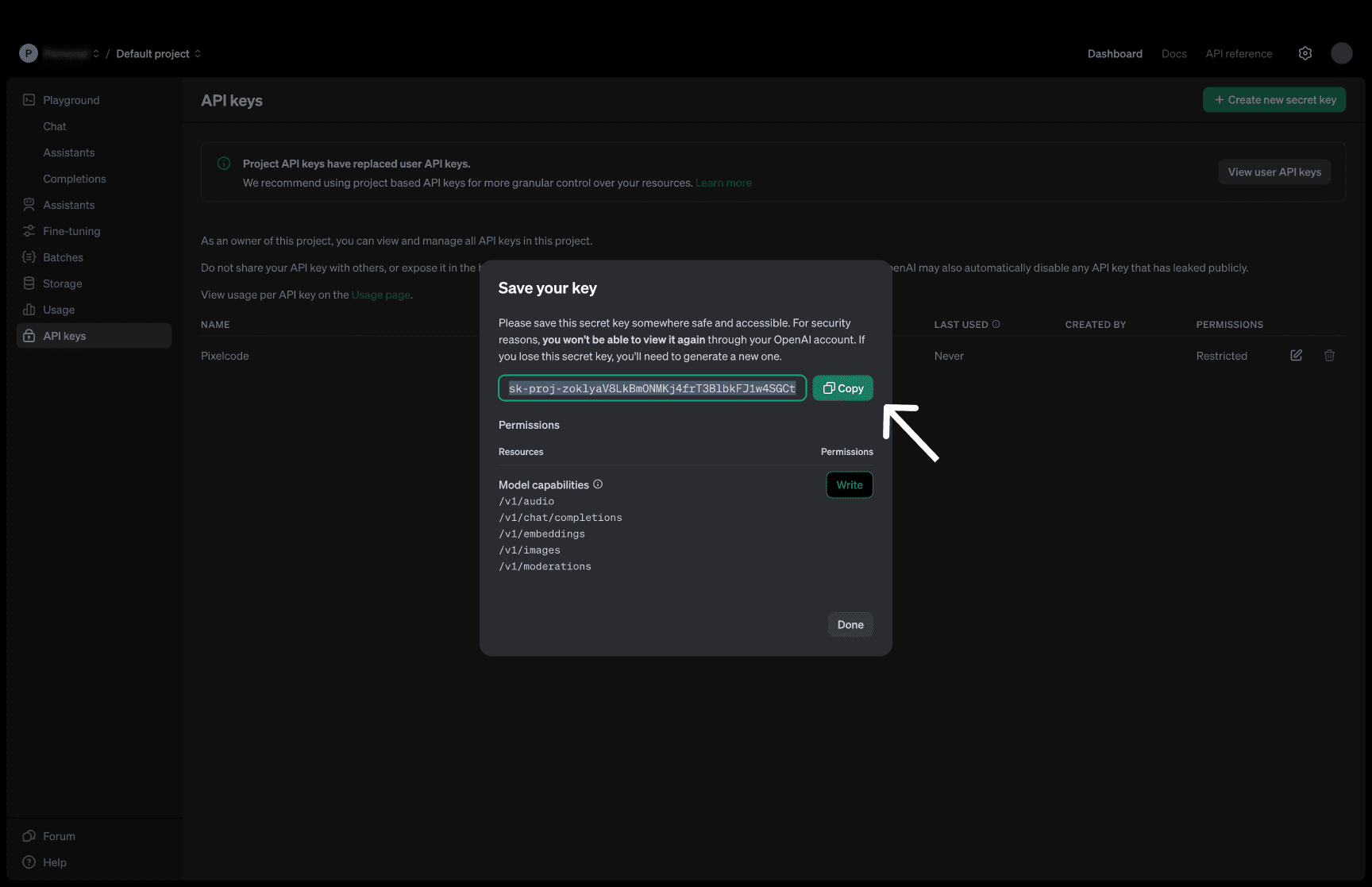The image size is (1372, 887).
Task: Click the Save your key heading
Action: coord(548,288)
